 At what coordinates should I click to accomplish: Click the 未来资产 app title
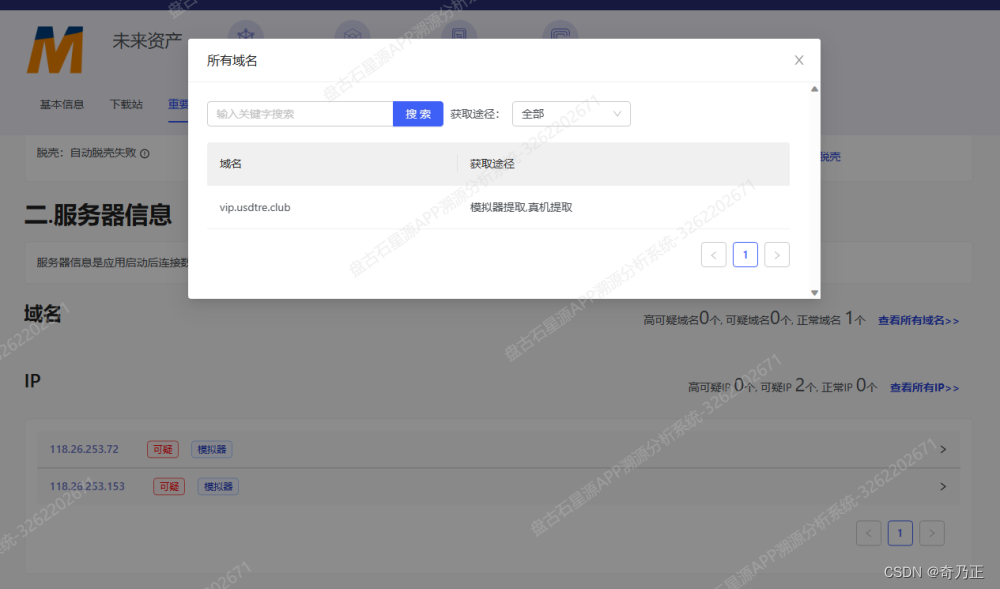click(147, 41)
